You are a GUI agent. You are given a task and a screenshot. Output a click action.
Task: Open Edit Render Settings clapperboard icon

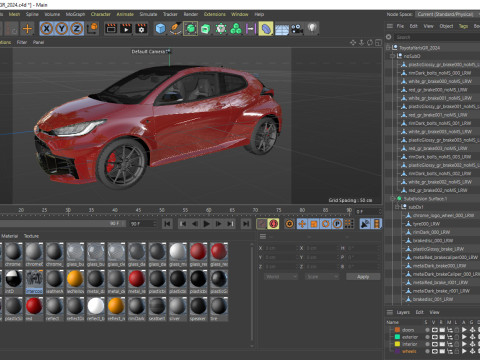pos(141,29)
